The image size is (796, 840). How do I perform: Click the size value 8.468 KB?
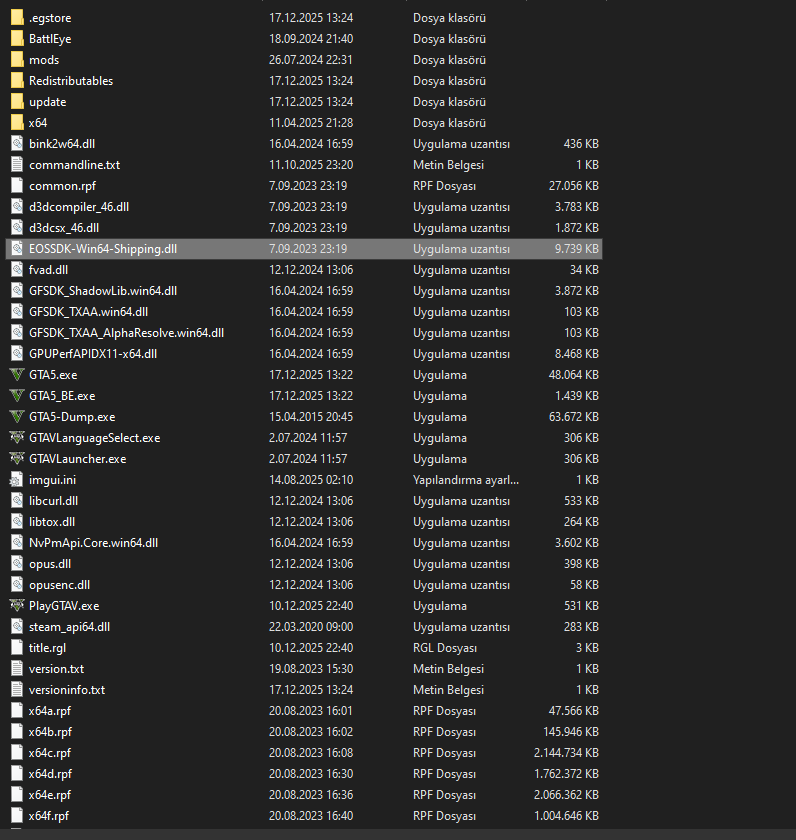coord(576,354)
